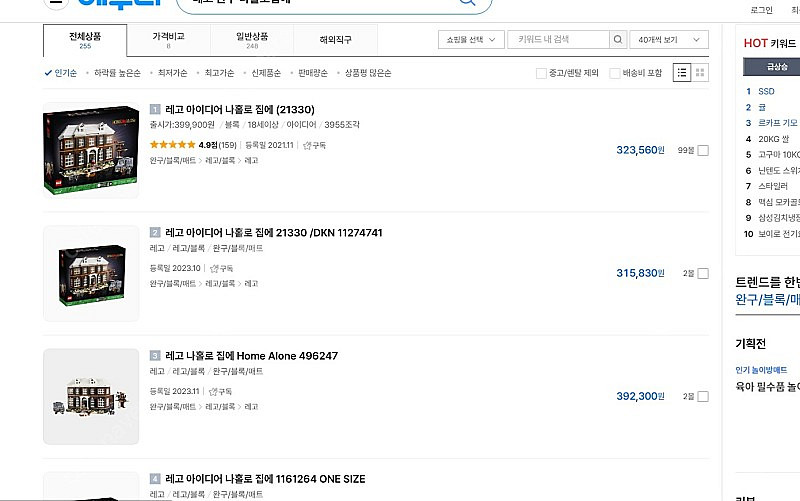The height and width of the screenshot is (501, 800).
Task: Toggle the 배송비 포함 checkbox
Action: (x=614, y=73)
